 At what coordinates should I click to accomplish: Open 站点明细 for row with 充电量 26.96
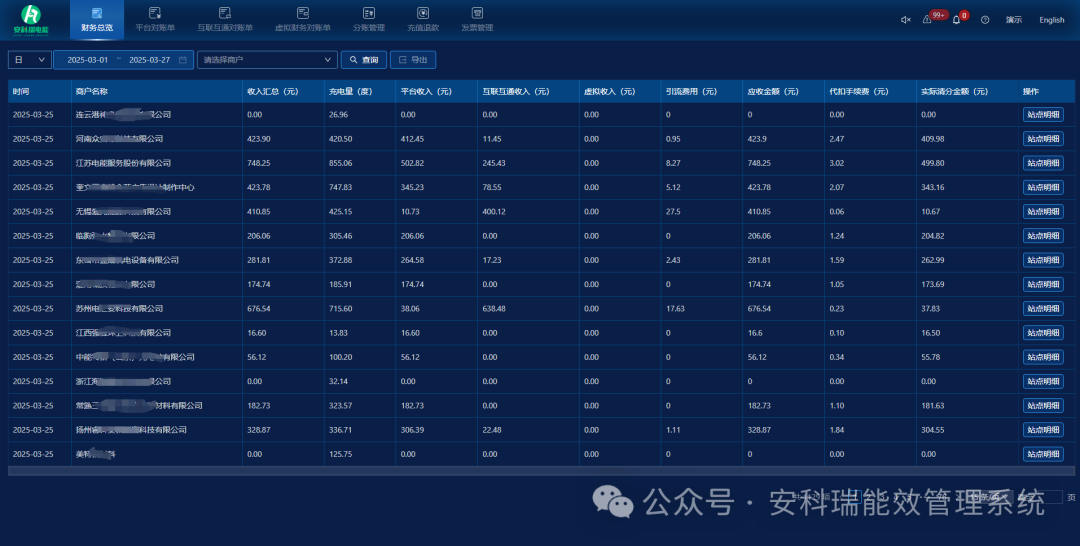1043,114
